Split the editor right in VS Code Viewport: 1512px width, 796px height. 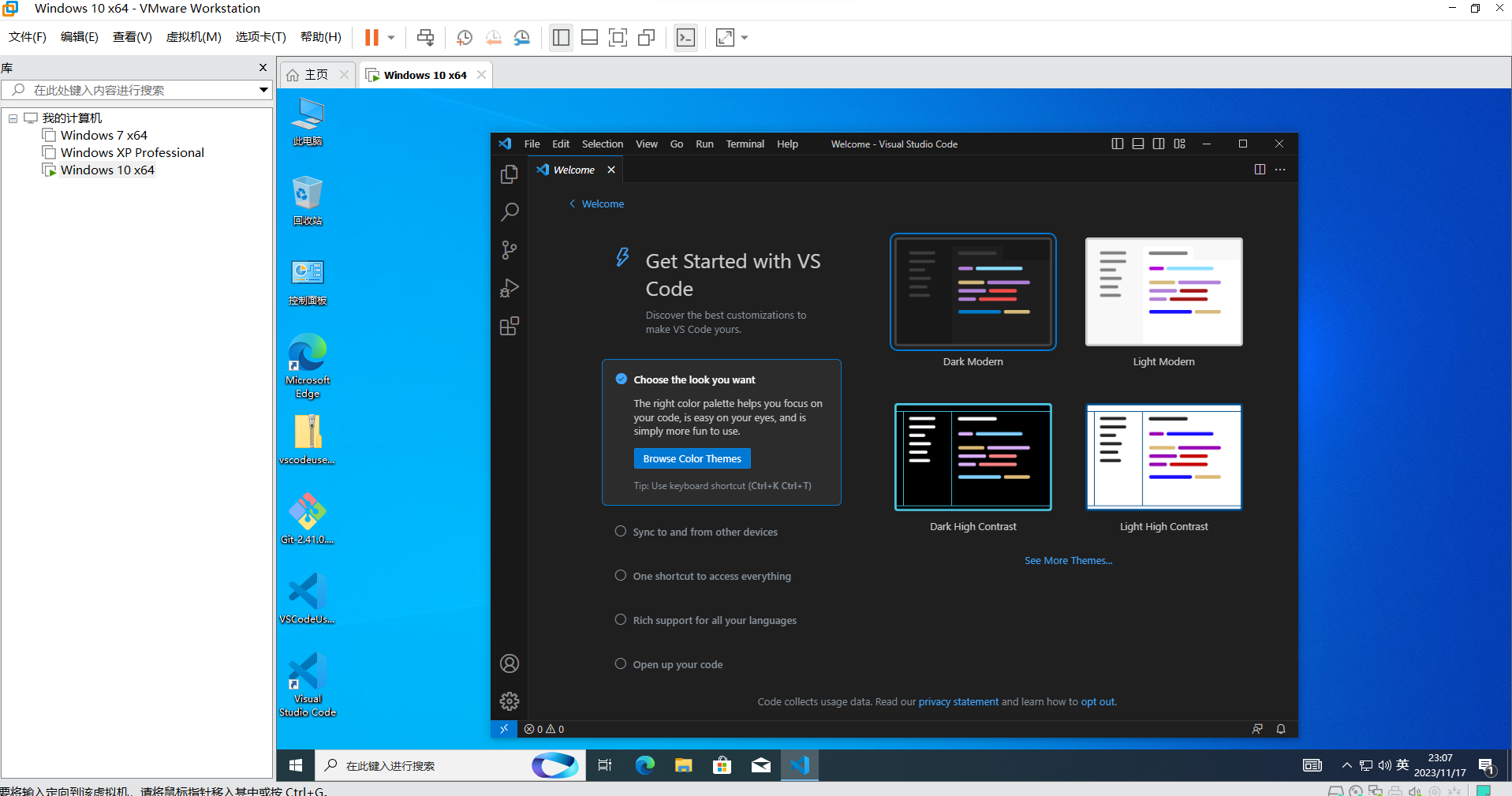click(x=1260, y=170)
